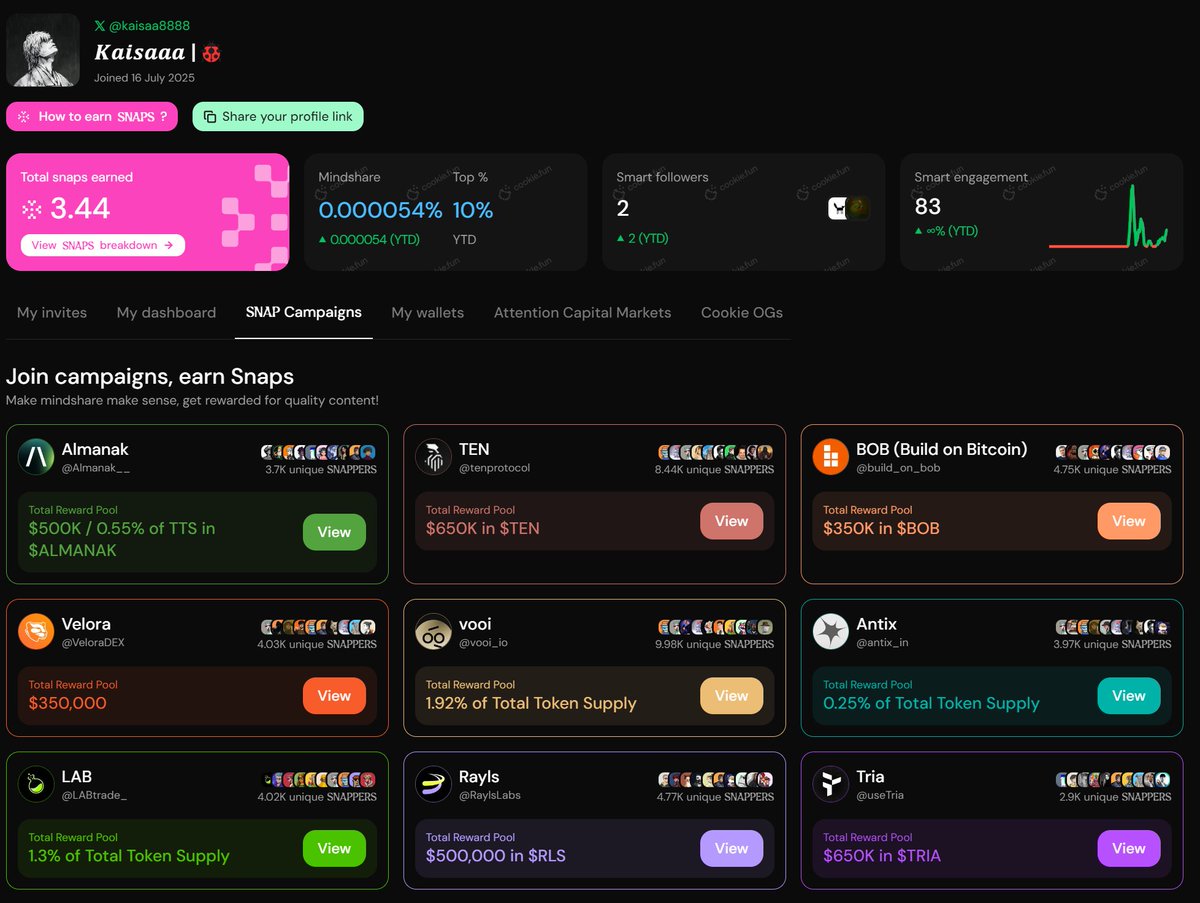Click the vooi project logo icon
The height and width of the screenshot is (903, 1200).
433,631
